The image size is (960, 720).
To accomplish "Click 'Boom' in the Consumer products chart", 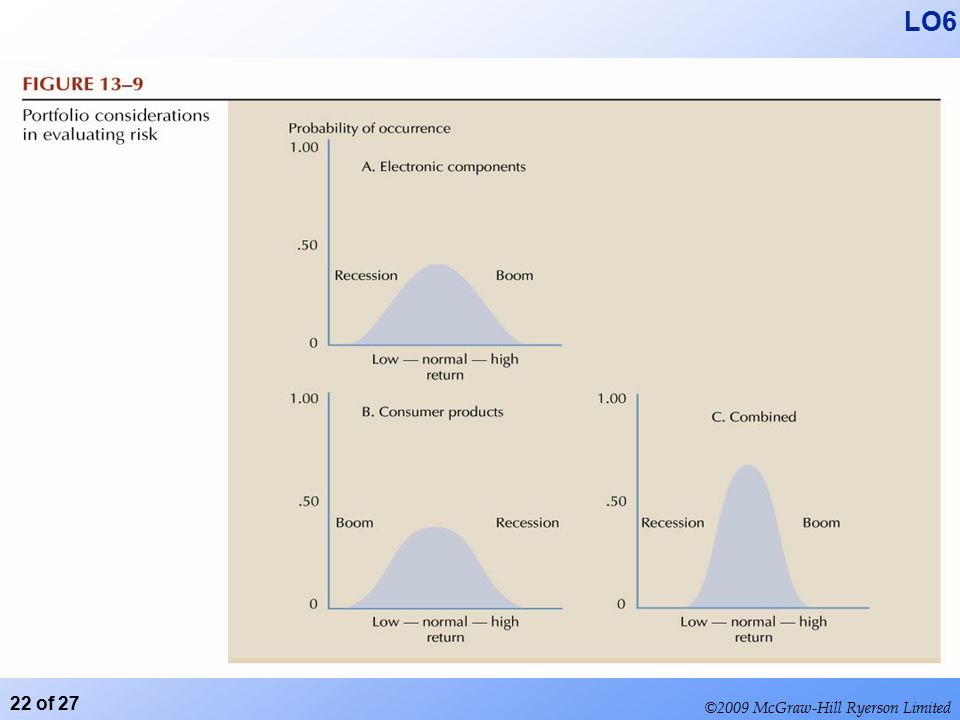I will coord(354,523).
